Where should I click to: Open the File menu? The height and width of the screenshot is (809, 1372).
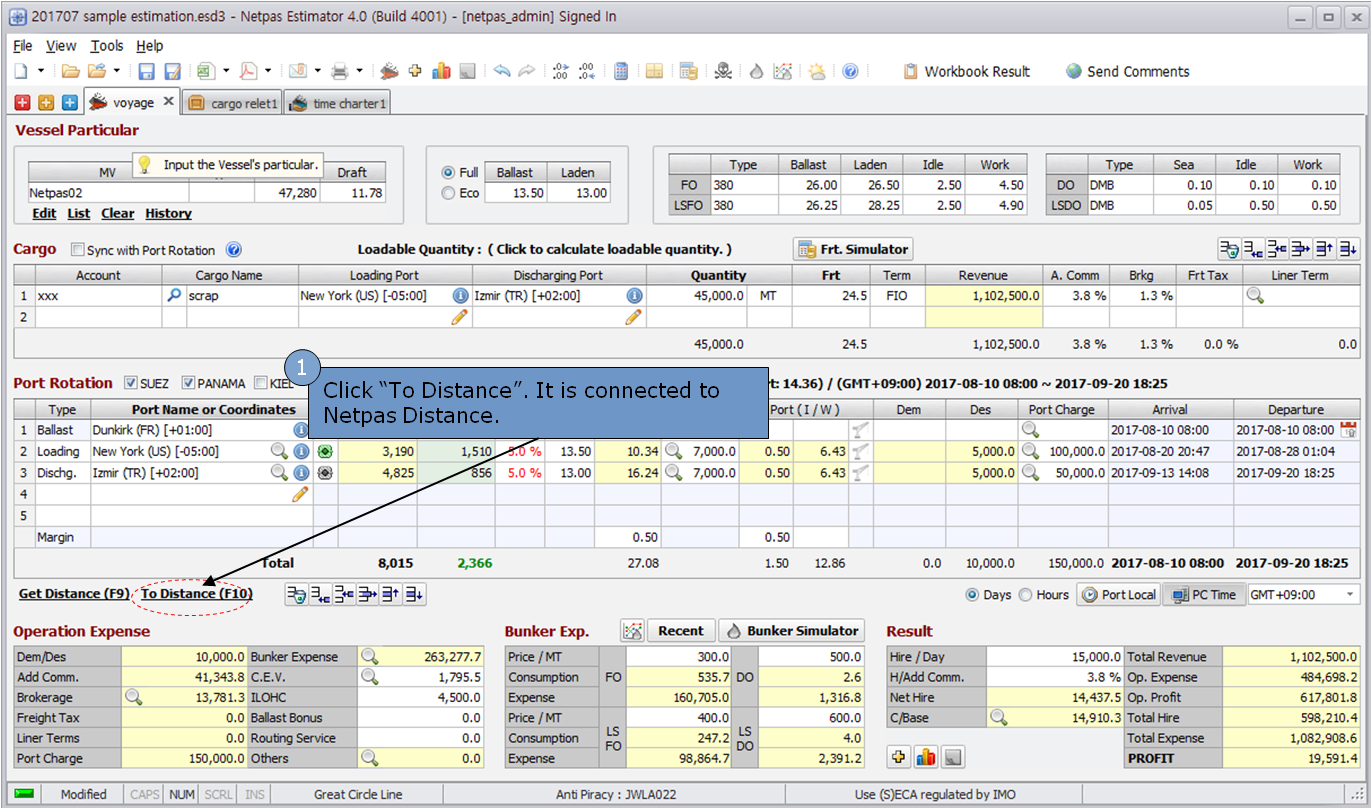point(23,46)
